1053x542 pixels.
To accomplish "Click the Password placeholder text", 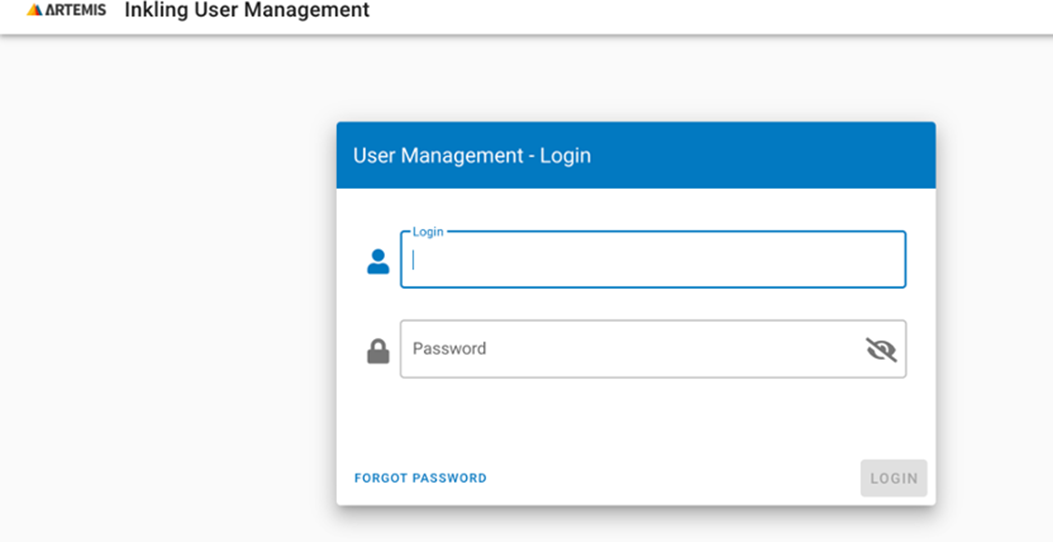I will [x=449, y=349].
